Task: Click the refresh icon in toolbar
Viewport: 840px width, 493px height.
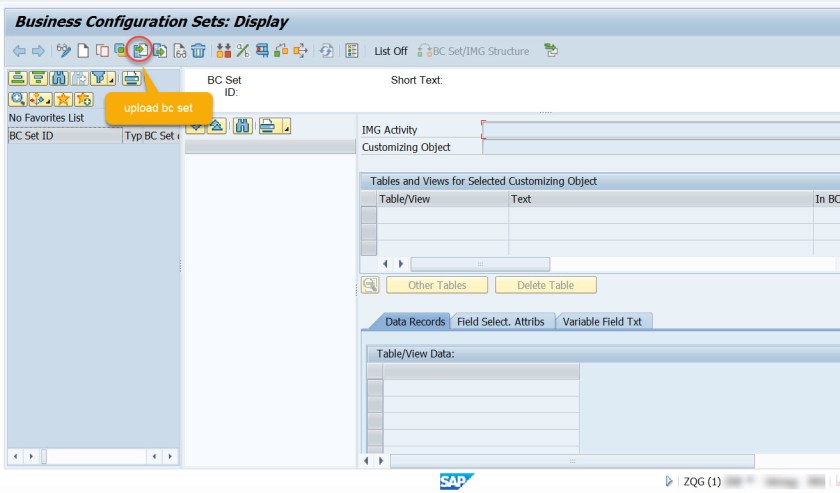Action: pos(327,51)
